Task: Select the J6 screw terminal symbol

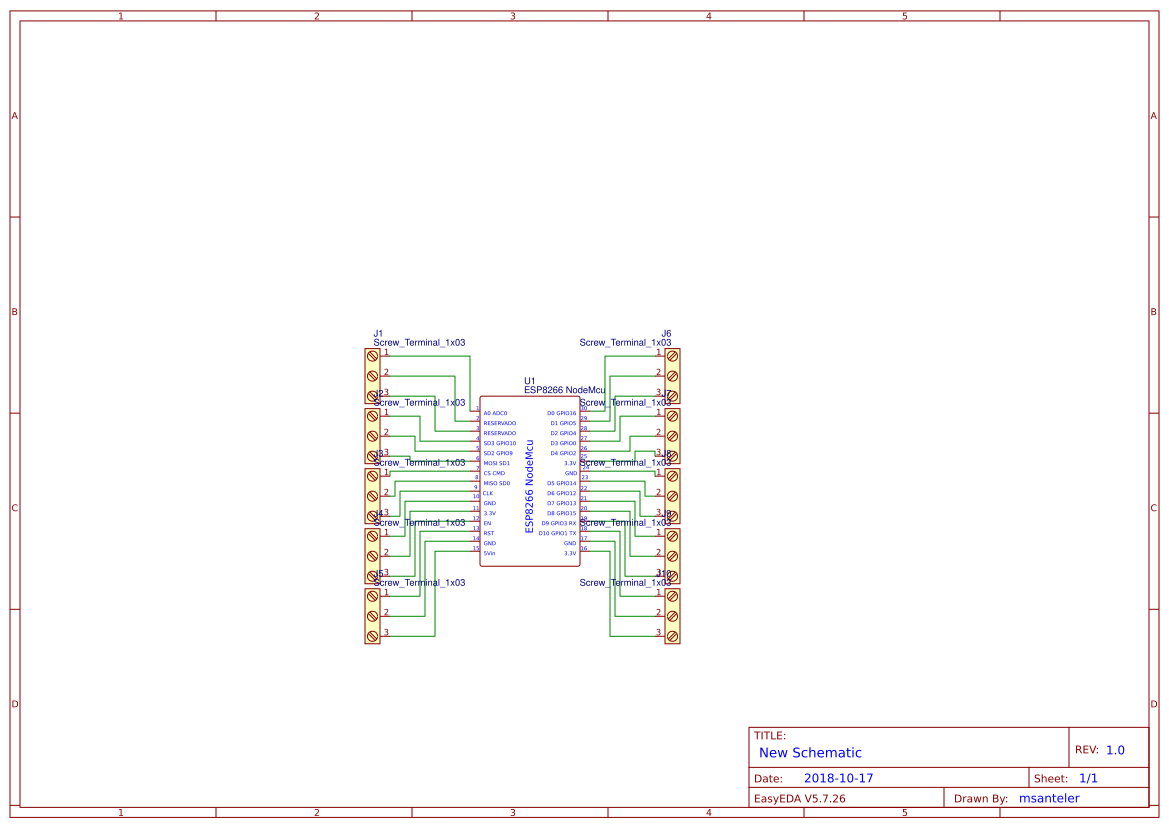Action: pyautogui.click(x=672, y=376)
